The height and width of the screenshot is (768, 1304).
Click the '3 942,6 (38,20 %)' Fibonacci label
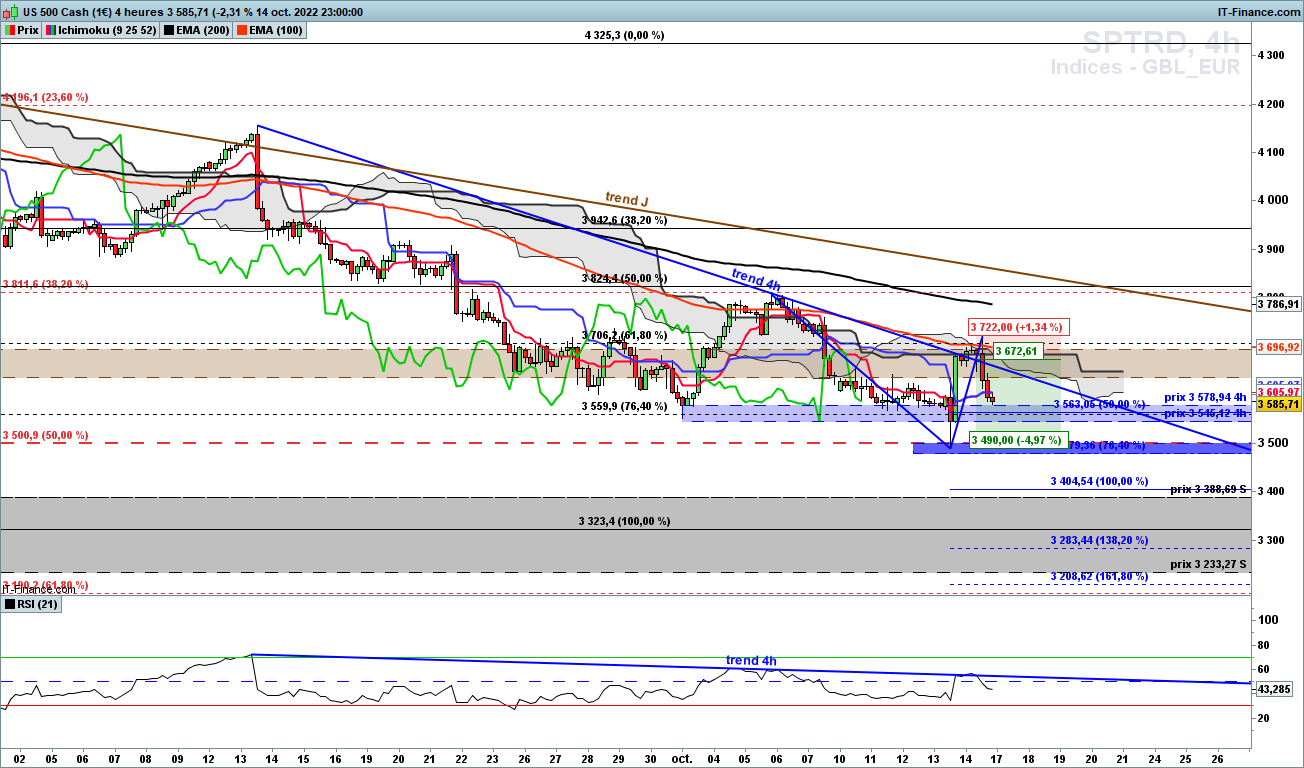point(624,220)
